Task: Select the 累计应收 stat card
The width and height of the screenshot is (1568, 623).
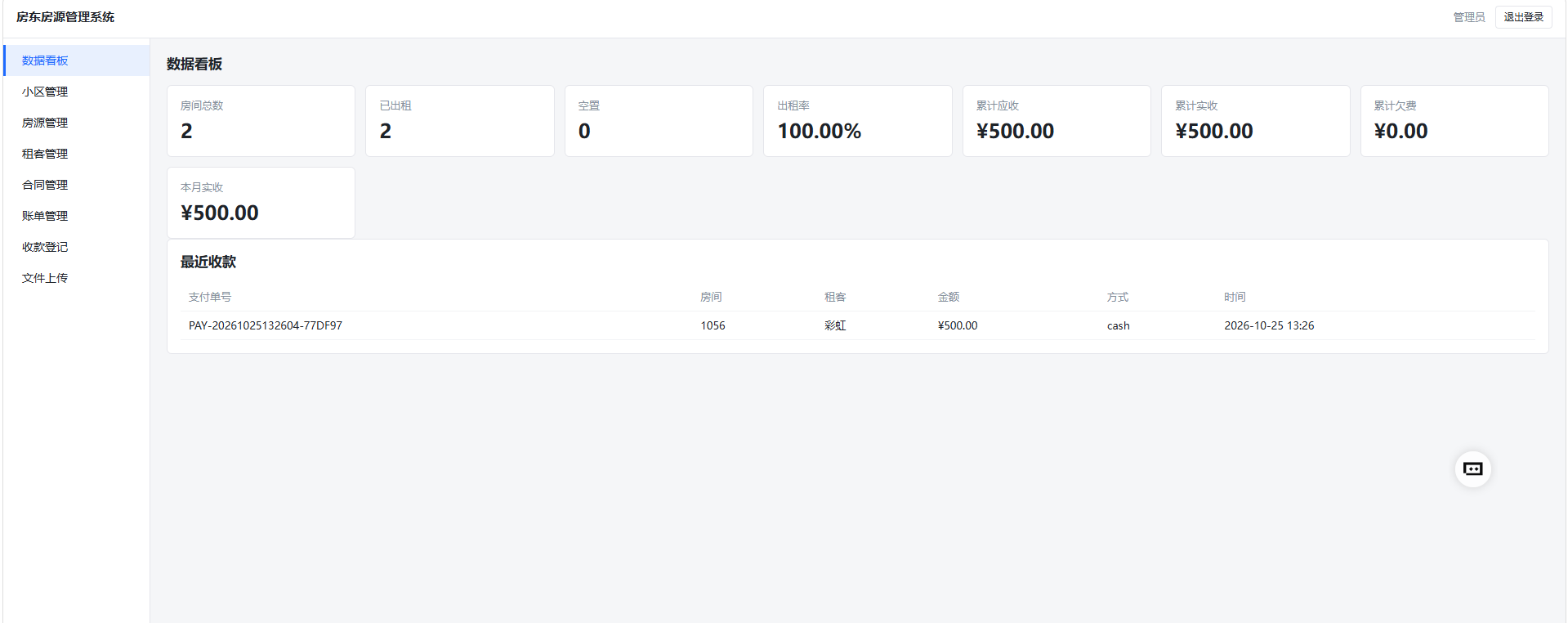Action: [x=1057, y=121]
